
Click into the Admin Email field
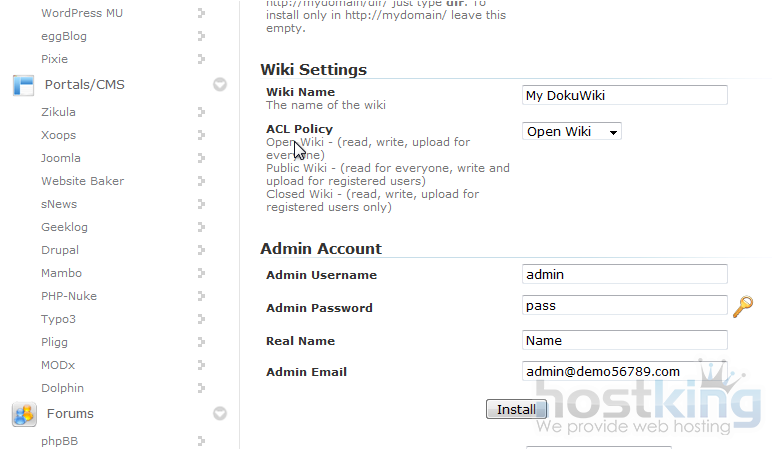tap(625, 372)
